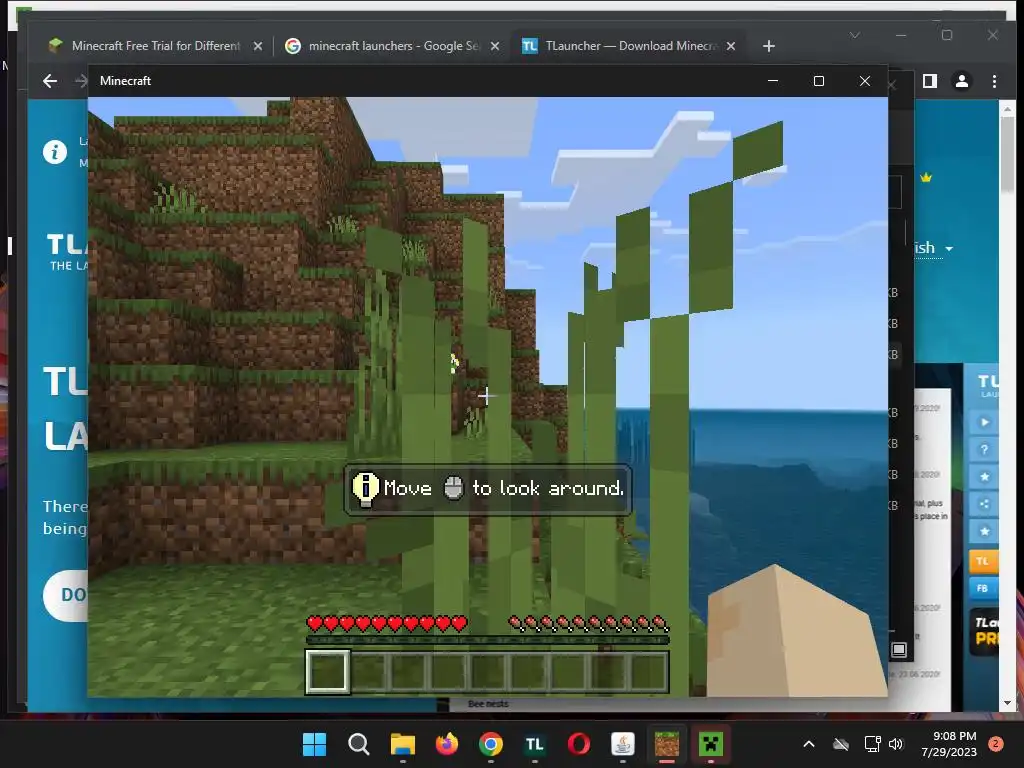Viewport: 1024px width, 768px height.
Task: Open the volume speaker tray icon
Action: [896, 744]
